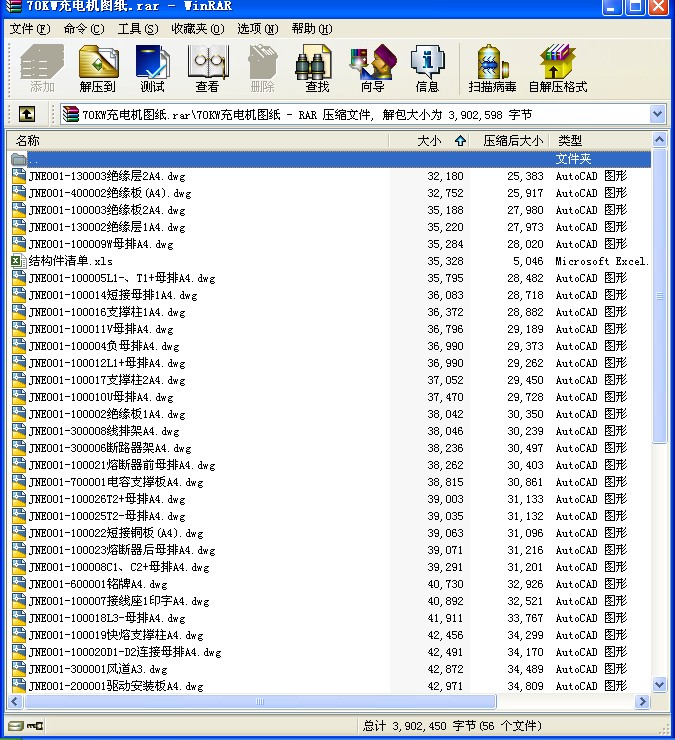Open the 文件(F) menu
675x740 pixels.
point(30,29)
